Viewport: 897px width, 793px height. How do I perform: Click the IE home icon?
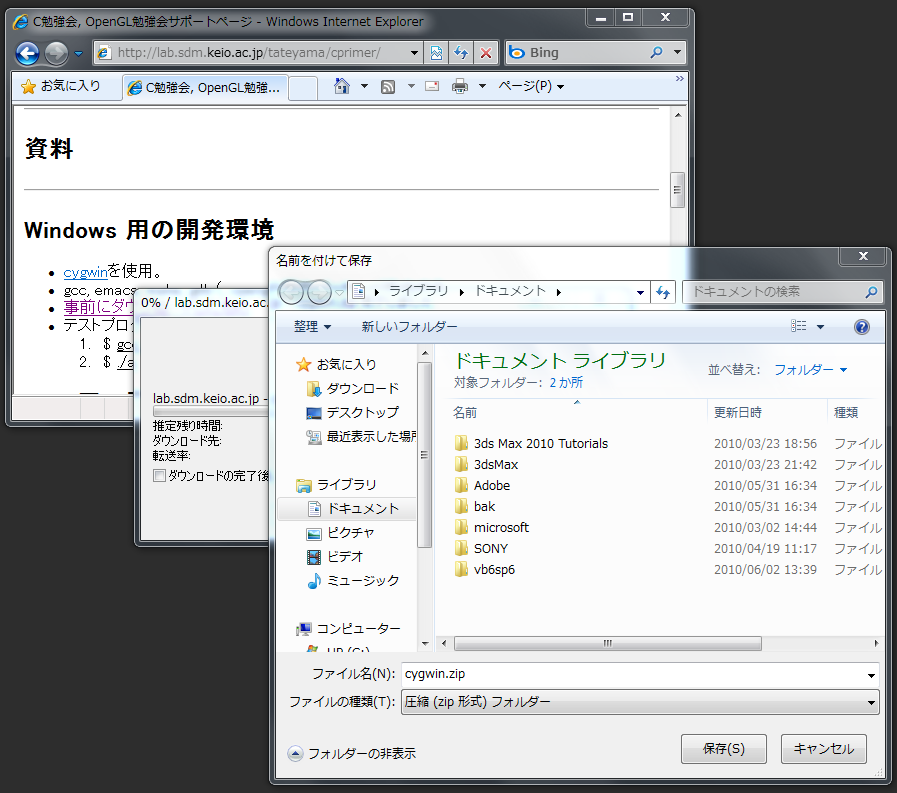342,86
